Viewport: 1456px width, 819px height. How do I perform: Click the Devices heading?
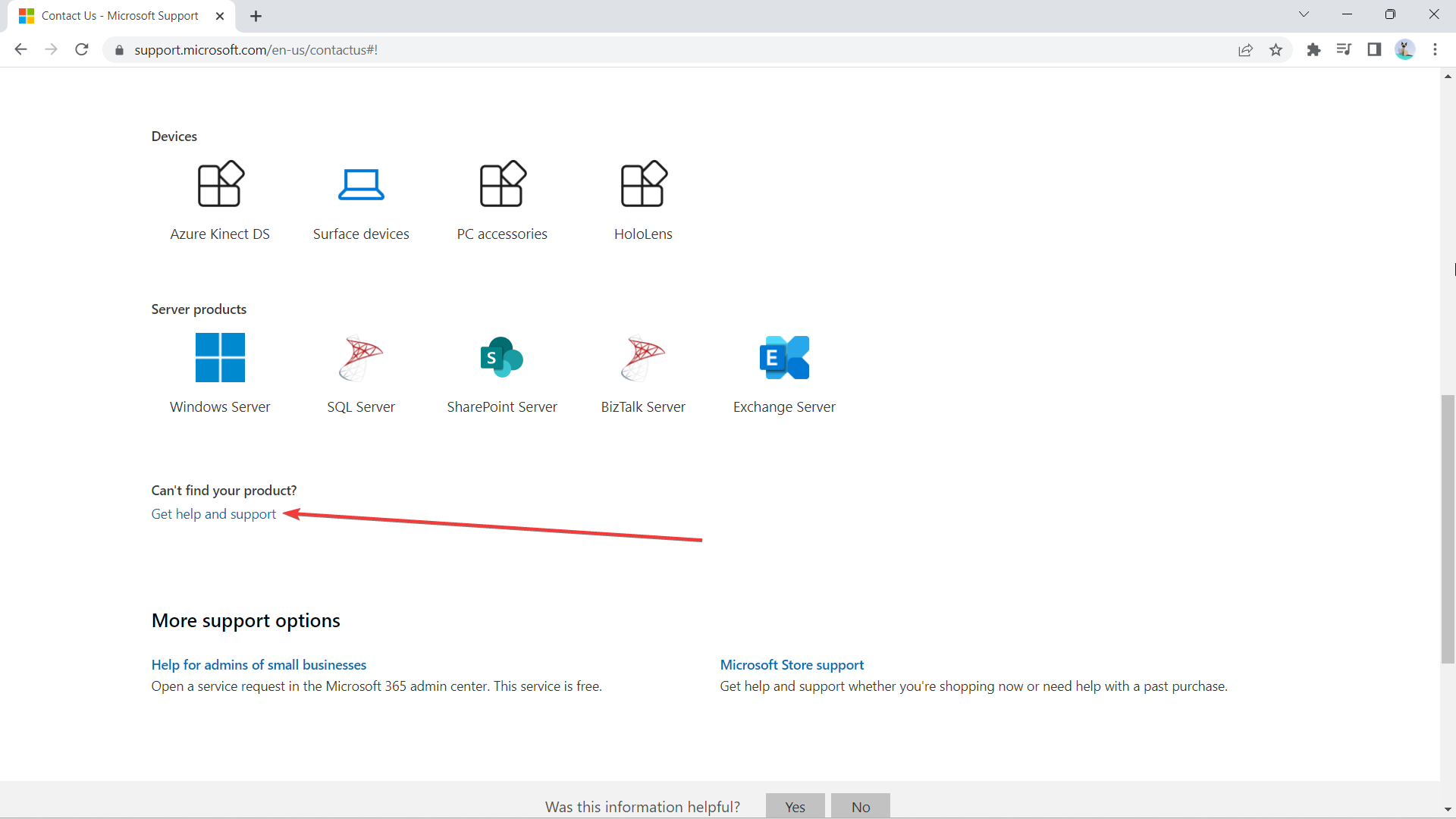[x=174, y=136]
